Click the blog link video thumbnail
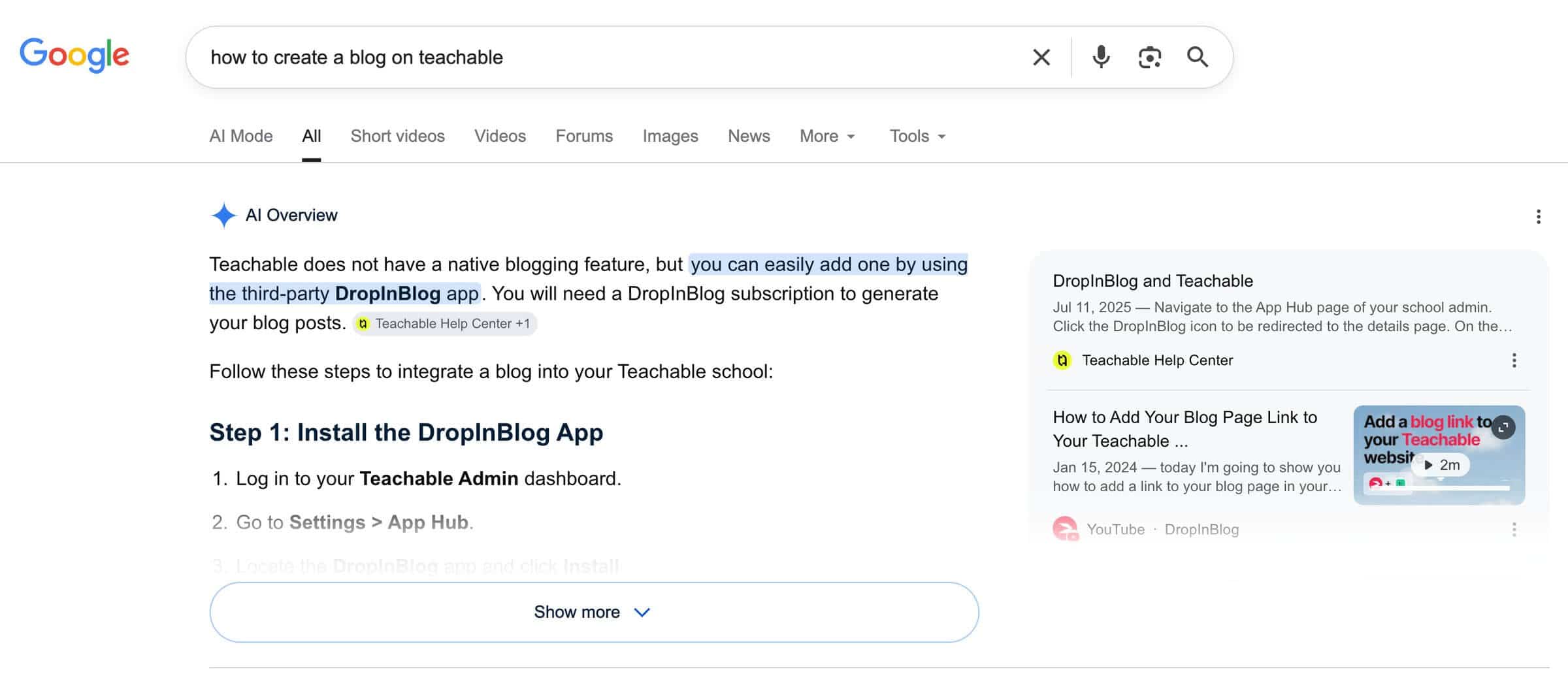The width and height of the screenshot is (1568, 689). (1439, 455)
